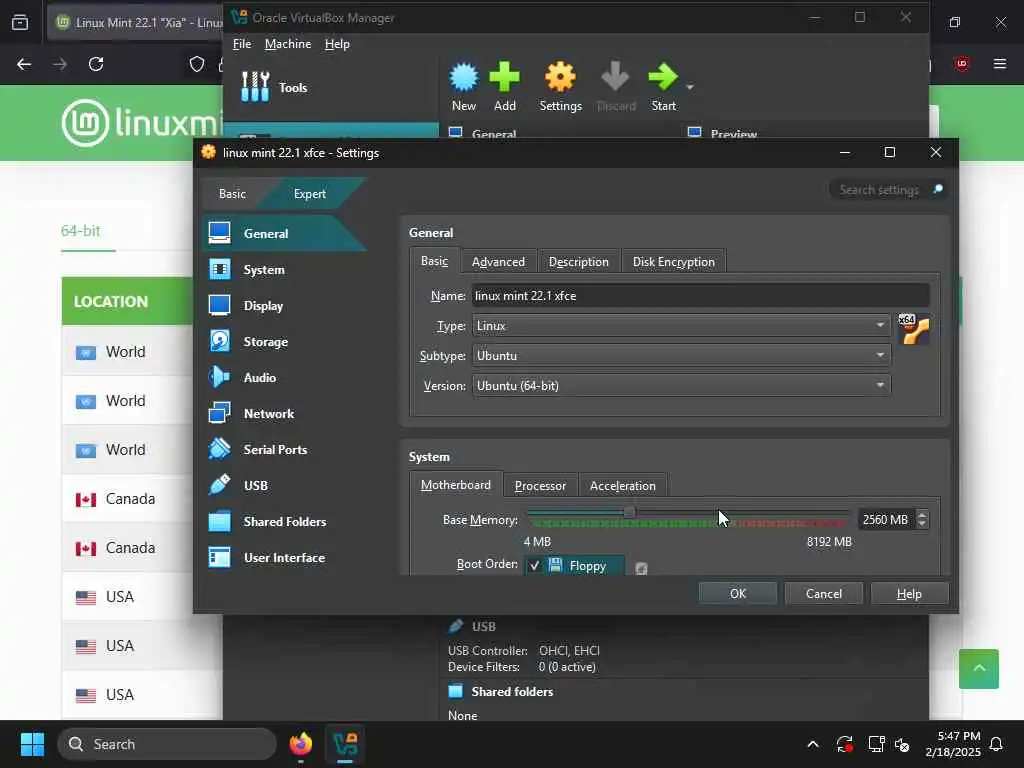Click the Add machine icon in VirtualBox Manager
Viewport: 1024px width, 768px height.
[505, 78]
